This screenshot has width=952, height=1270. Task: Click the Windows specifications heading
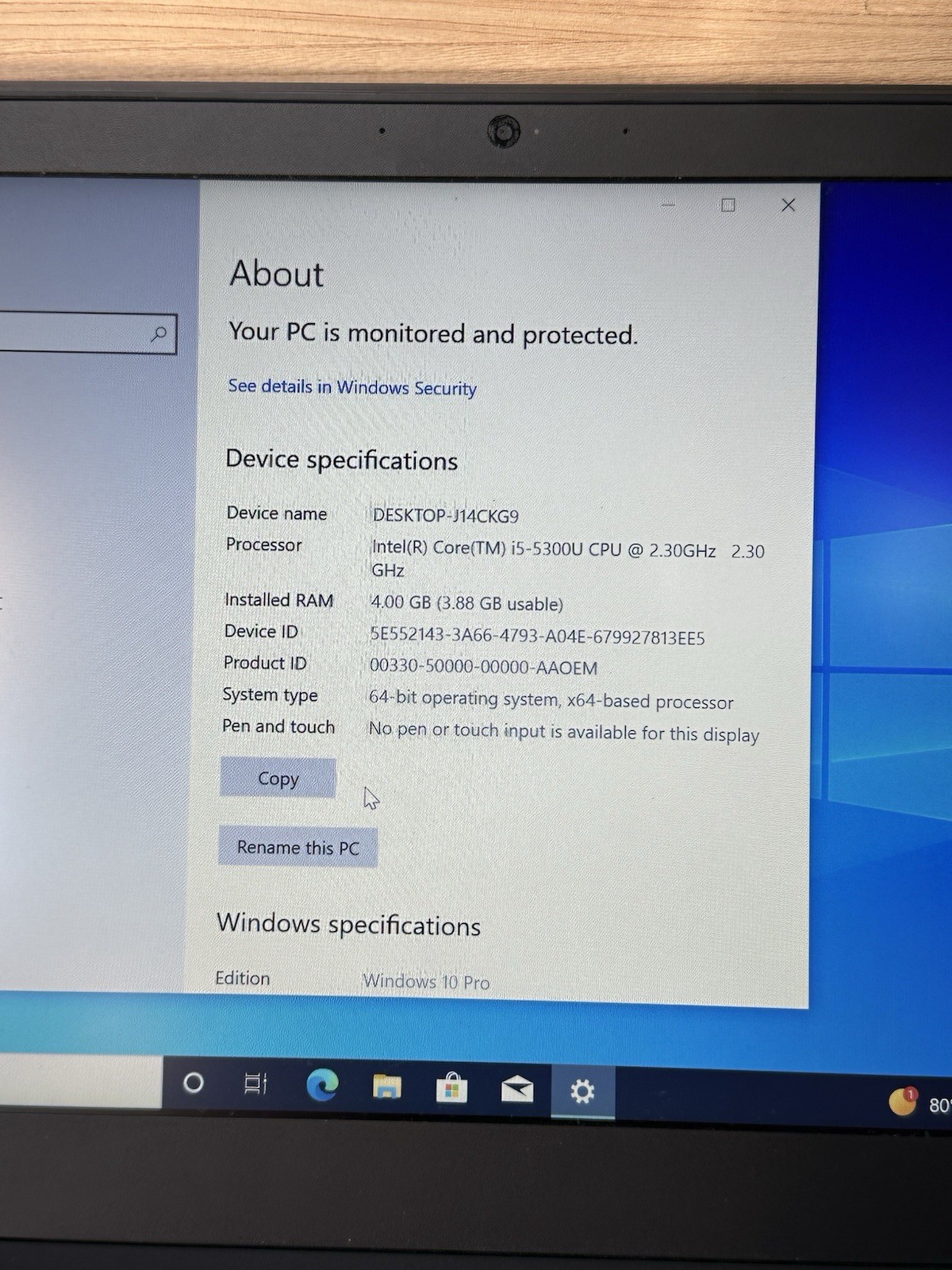(x=349, y=925)
